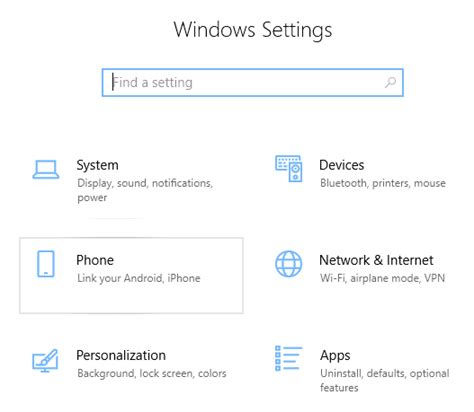Focus the Find a setting search box
Image resolution: width=474 pixels, height=412 pixels.
coord(253,83)
